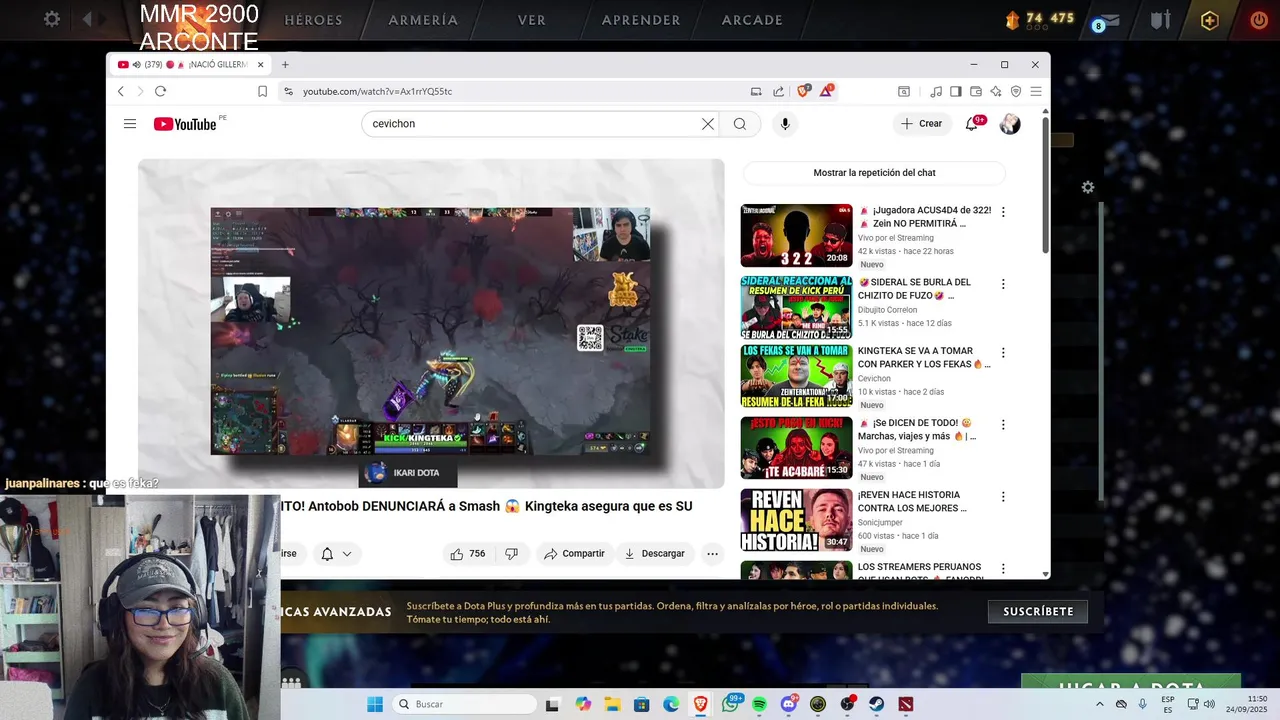Screen dimensions: 1280x720
Task: Open Brave Rewards triangle icon
Action: click(827, 91)
